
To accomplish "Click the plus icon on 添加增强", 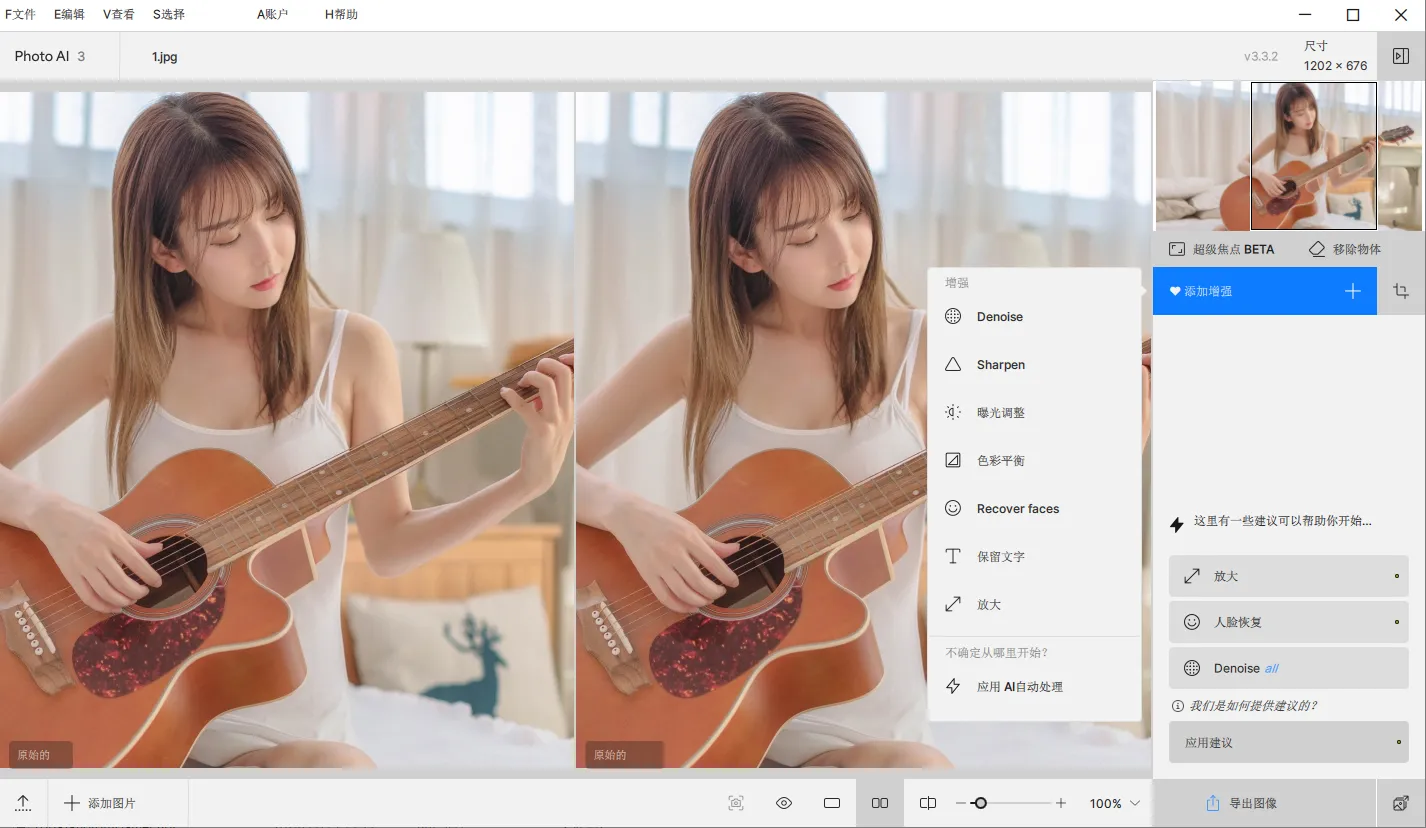I will (x=1353, y=291).
